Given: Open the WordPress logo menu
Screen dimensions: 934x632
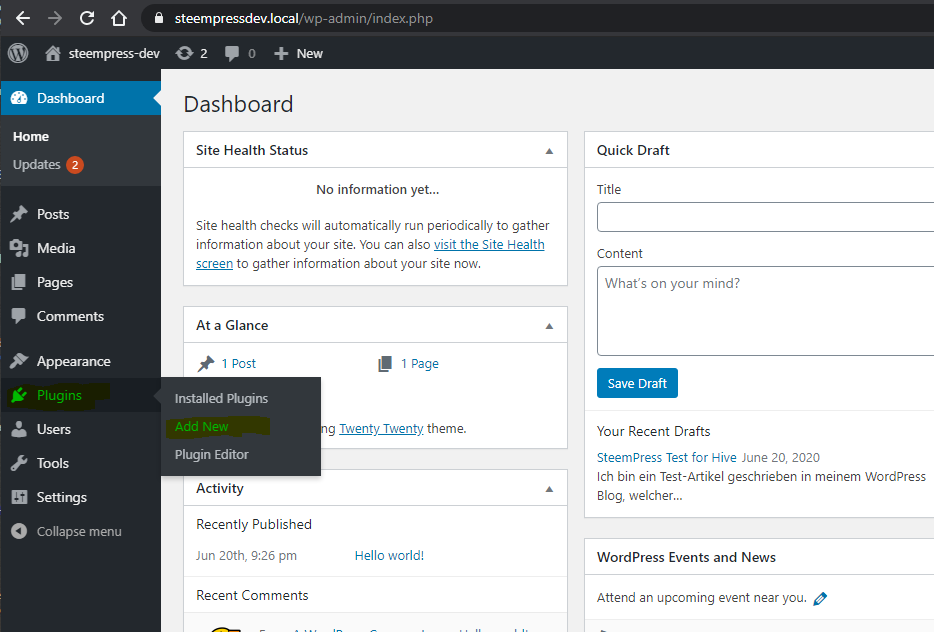Looking at the screenshot, I should pyautogui.click(x=18, y=54).
